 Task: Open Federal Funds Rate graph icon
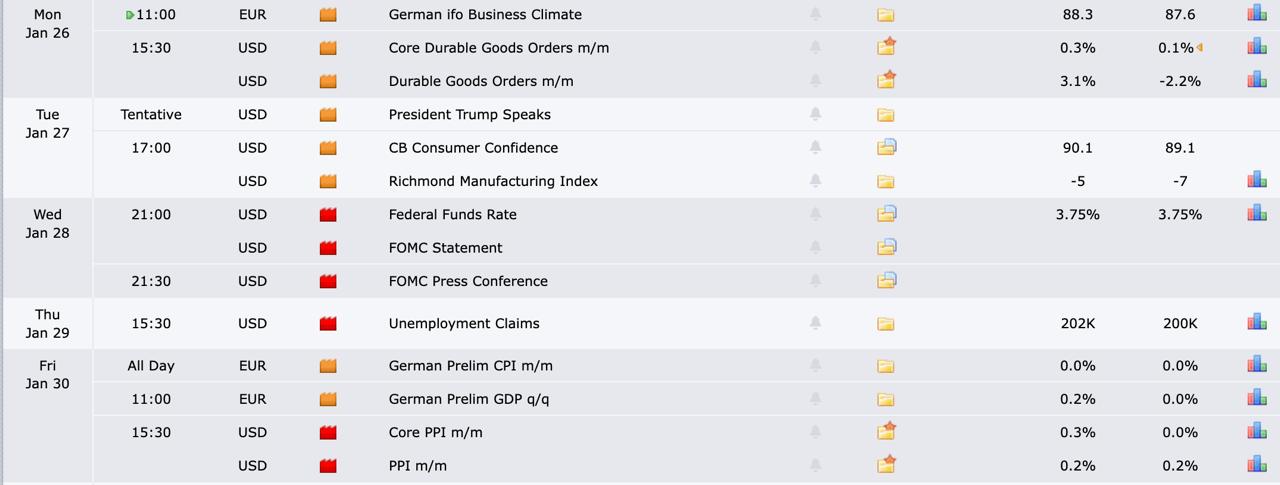pos(1256,213)
